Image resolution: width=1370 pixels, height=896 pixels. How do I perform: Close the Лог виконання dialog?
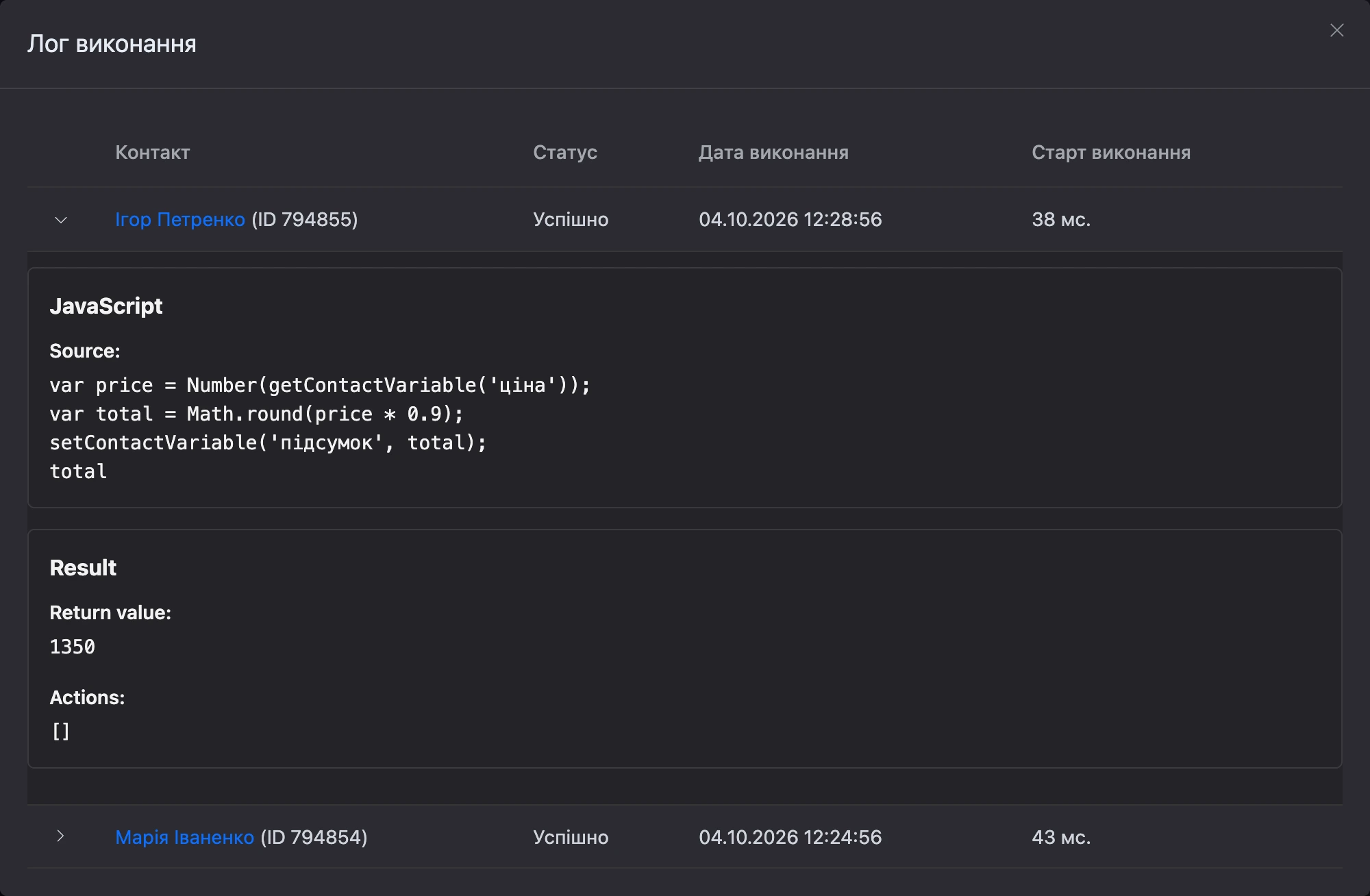point(1336,30)
